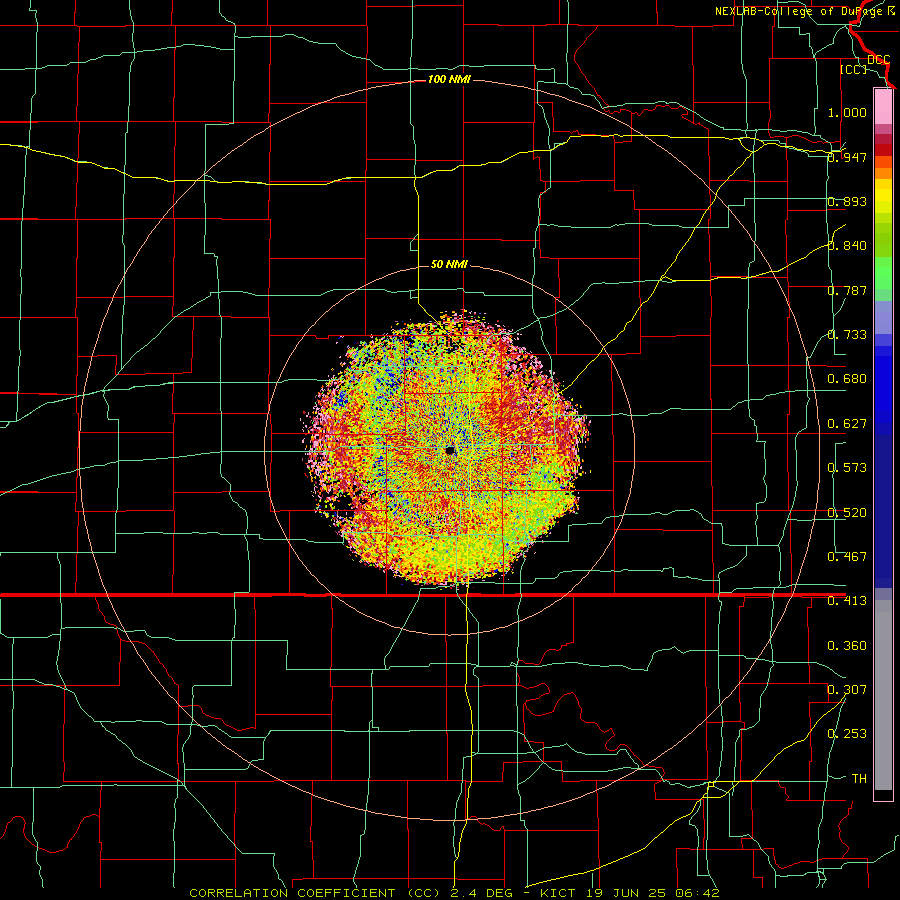
Task: Click the 0.467 color scale value
Action: 847,557
